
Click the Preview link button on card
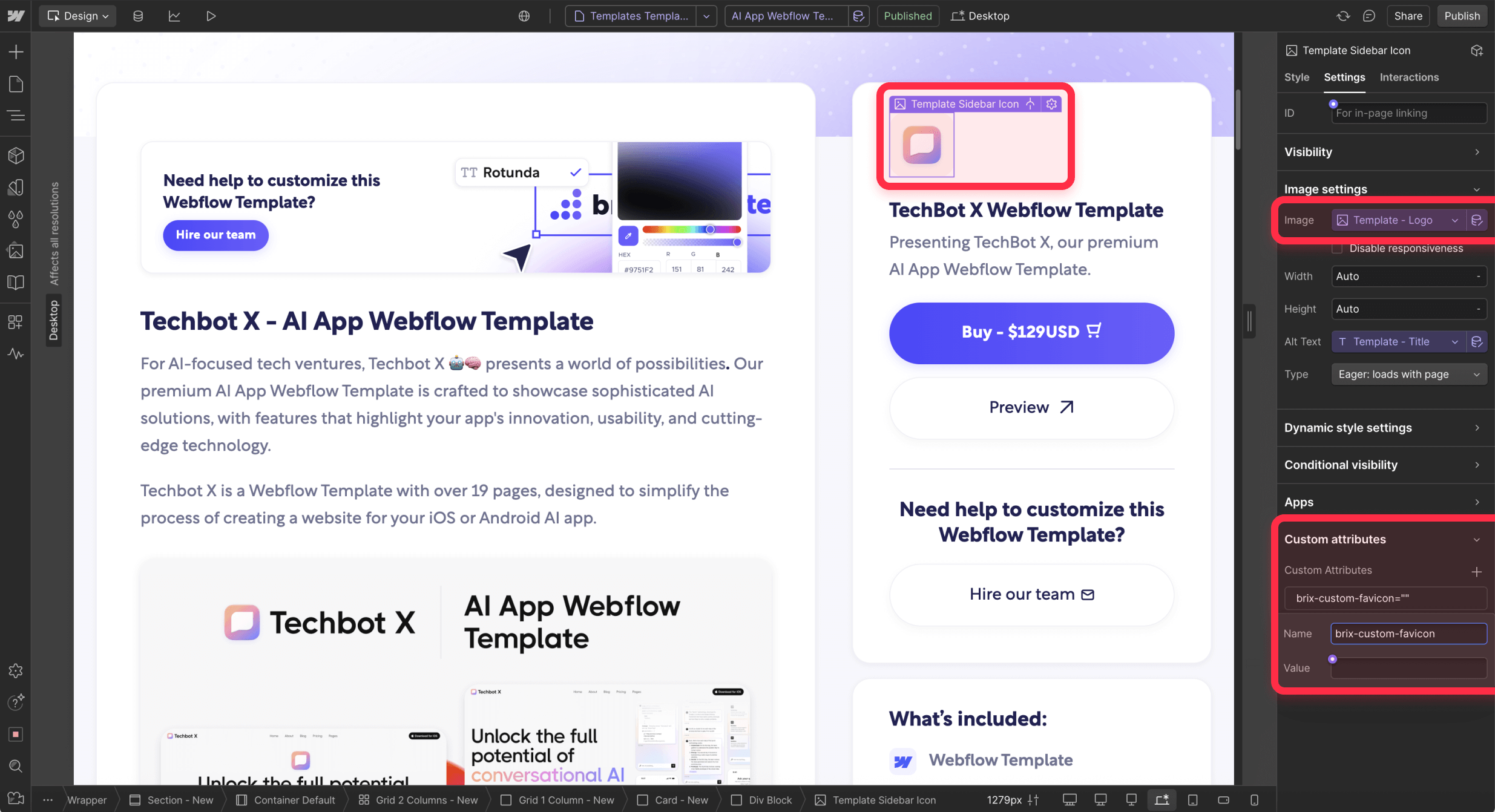(1031, 408)
